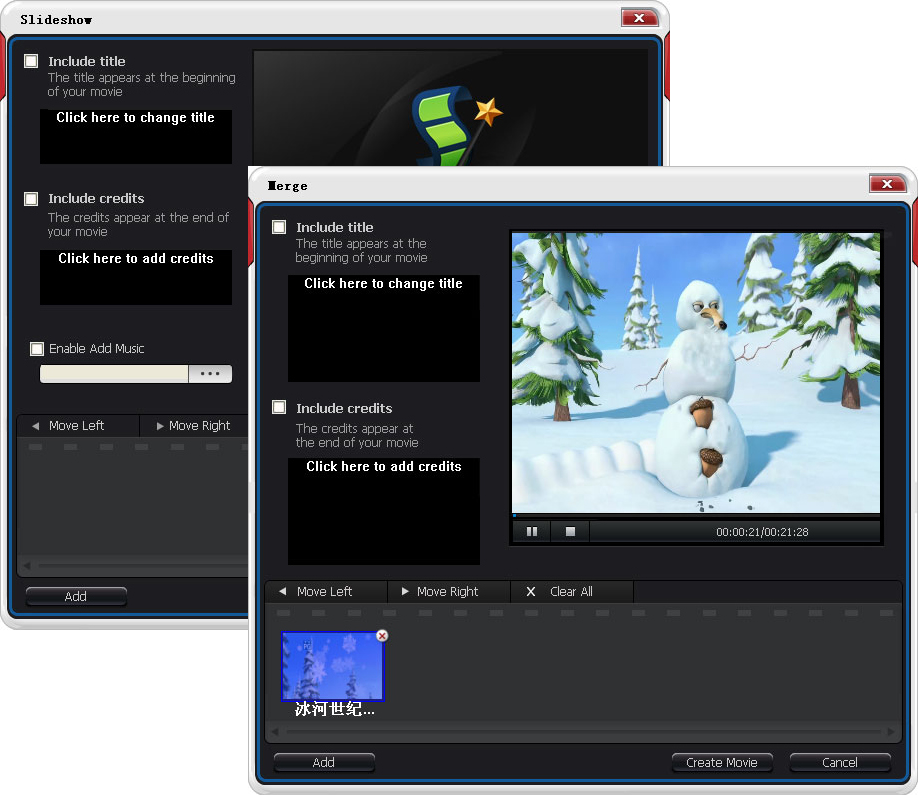Click the playback time 00:00:21/00:21:28
The image size is (918, 795).
(762, 532)
